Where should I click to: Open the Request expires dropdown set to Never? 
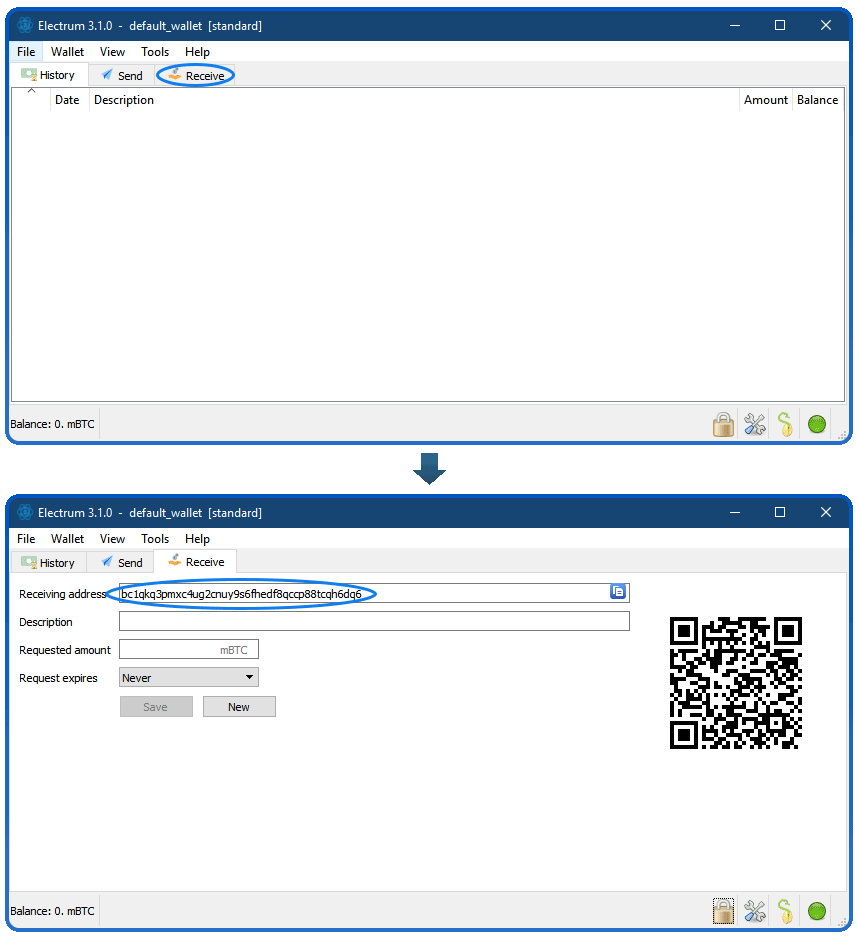coord(189,678)
